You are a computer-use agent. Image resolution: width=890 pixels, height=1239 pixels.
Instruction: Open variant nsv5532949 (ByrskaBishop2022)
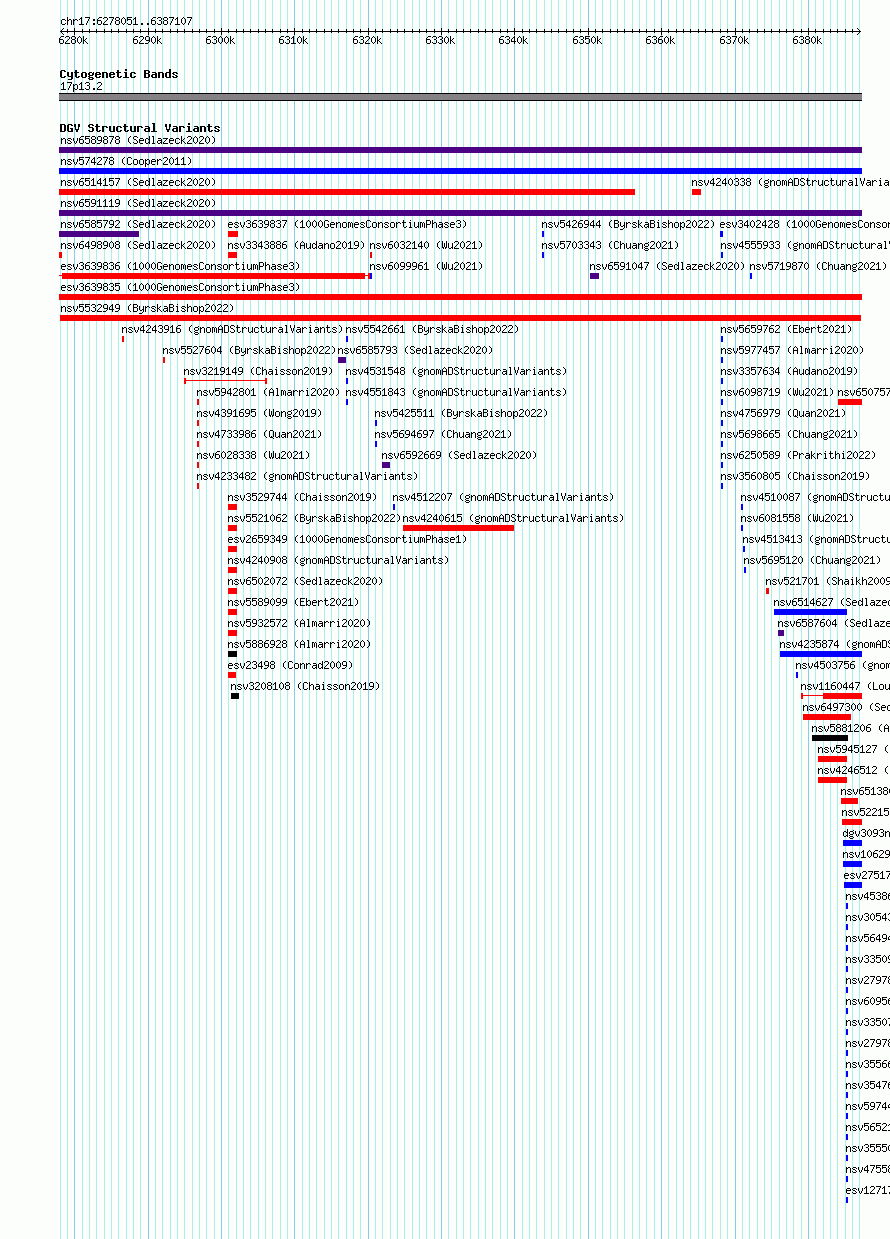point(147,308)
